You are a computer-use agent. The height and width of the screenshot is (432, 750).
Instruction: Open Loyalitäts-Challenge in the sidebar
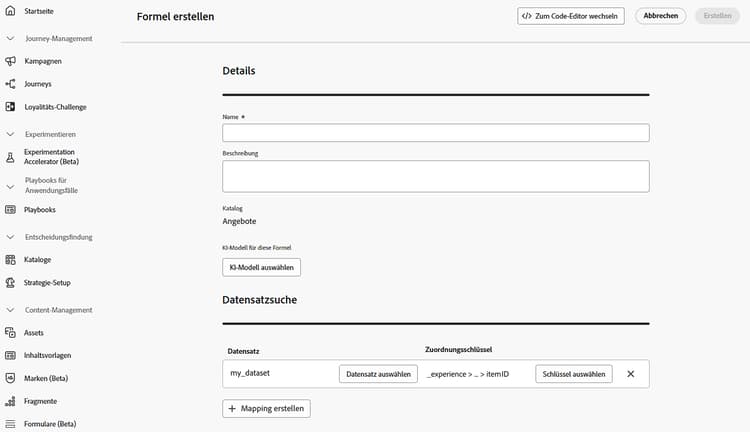tap(55, 107)
